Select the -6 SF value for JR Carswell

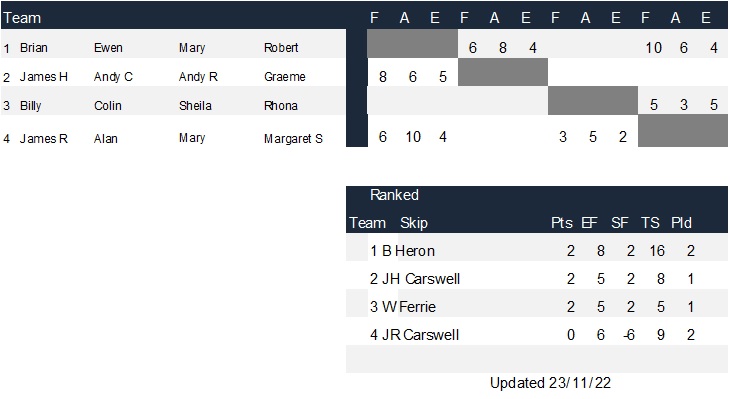(629, 335)
